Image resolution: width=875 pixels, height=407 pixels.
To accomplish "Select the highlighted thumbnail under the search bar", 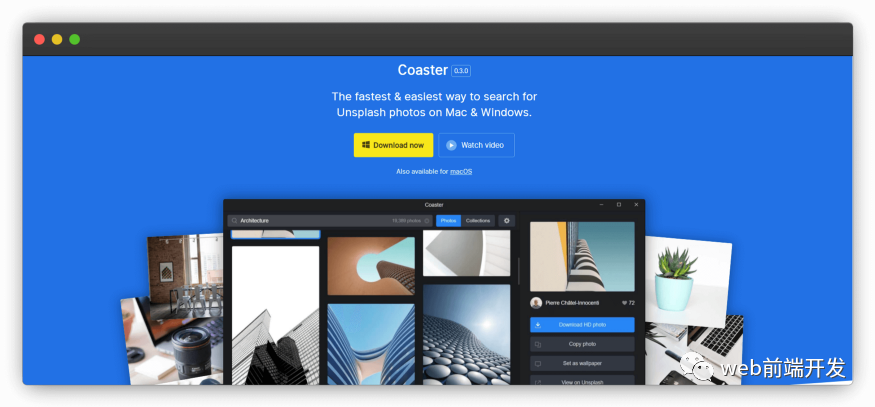I will pyautogui.click(x=276, y=234).
